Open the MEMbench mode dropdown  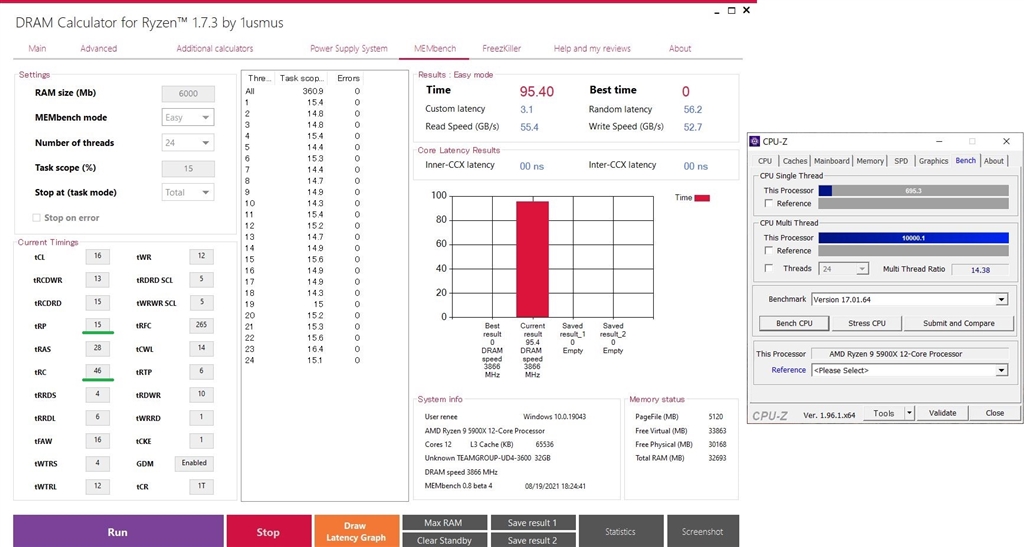[188, 117]
